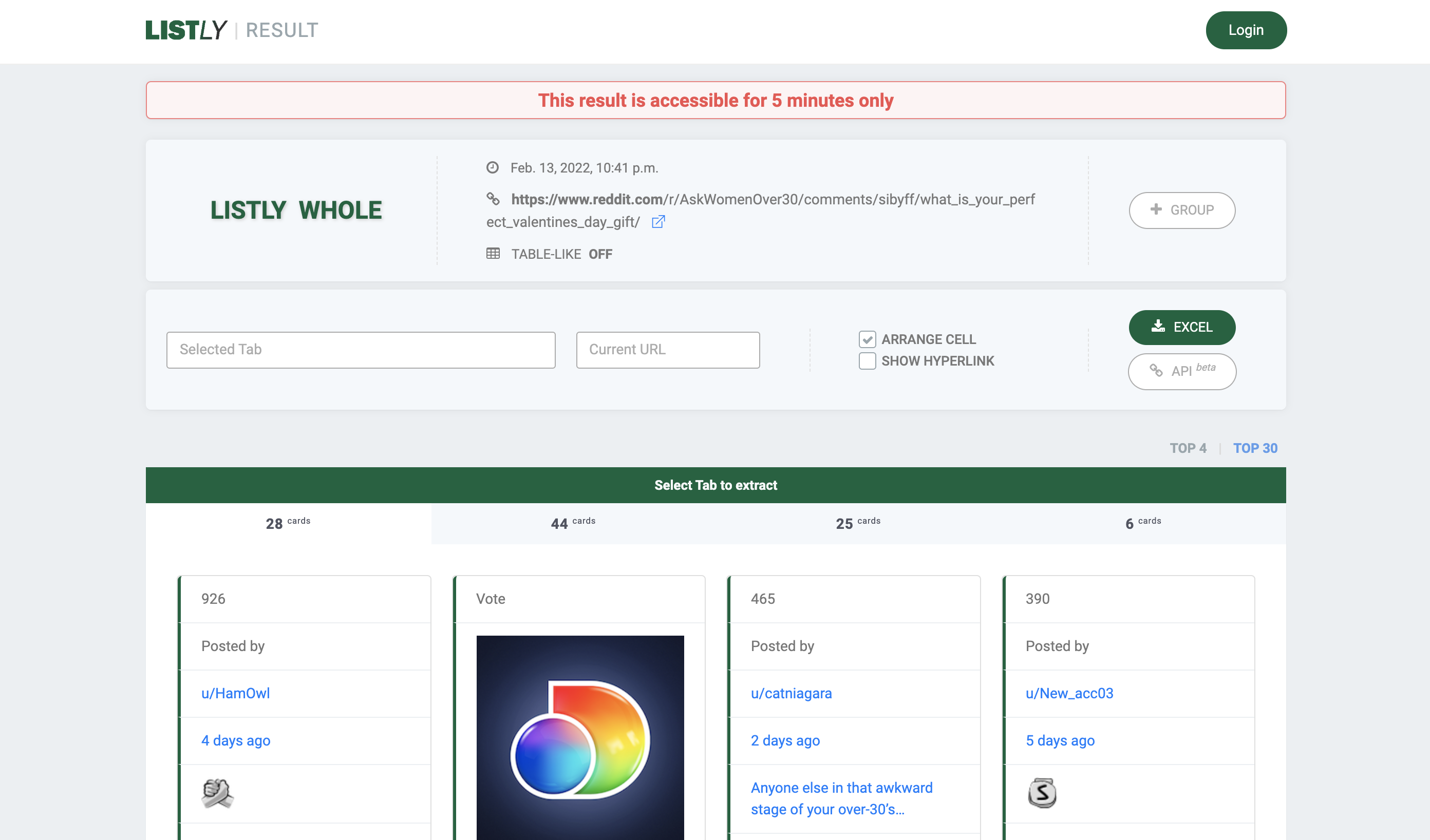This screenshot has width=1430, height=840.
Task: Switch to the TOP 4 view
Action: pyautogui.click(x=1188, y=448)
